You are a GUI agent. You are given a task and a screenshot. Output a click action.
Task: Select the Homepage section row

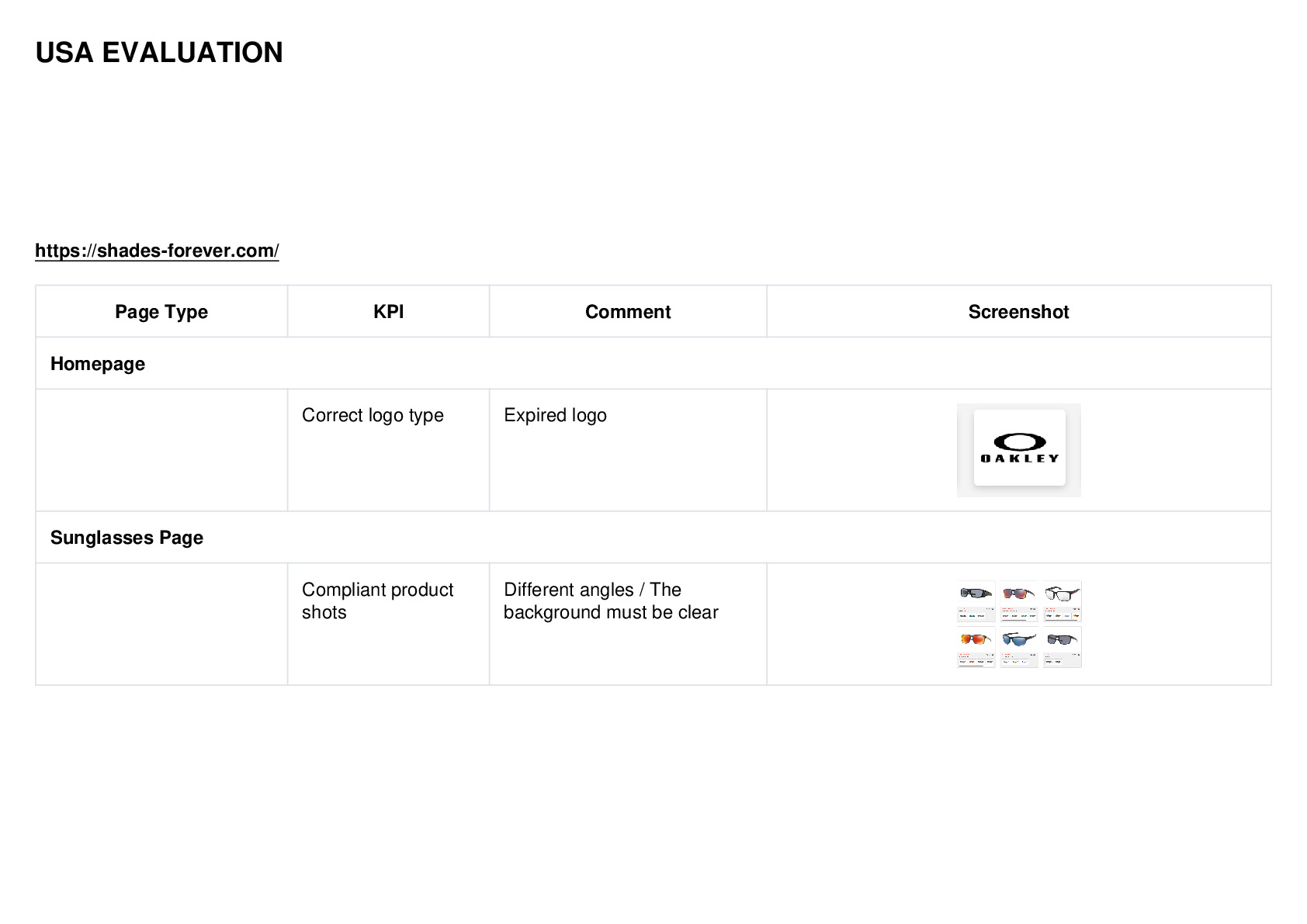click(x=653, y=363)
